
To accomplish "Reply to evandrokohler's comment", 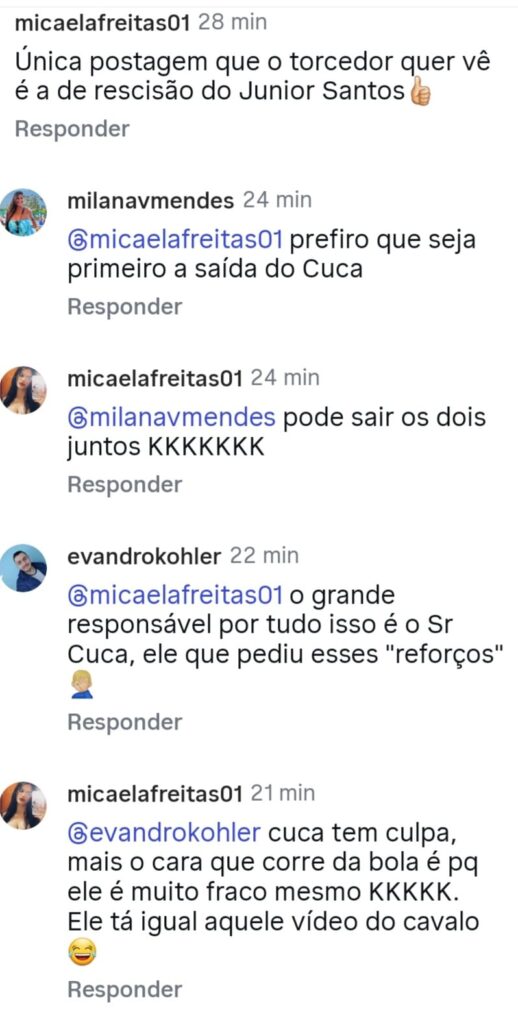I will coord(125,722).
